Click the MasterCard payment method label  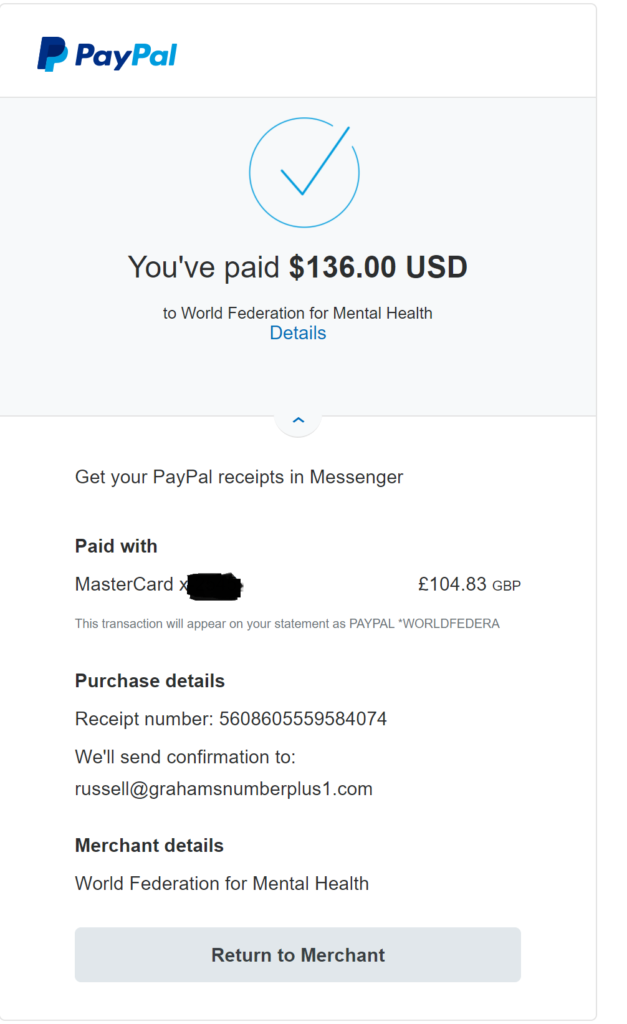pyautogui.click(x=127, y=584)
